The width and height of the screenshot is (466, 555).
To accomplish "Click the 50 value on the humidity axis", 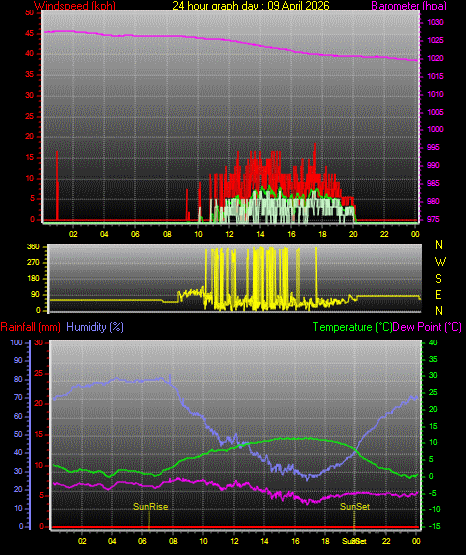I will coord(18,435).
